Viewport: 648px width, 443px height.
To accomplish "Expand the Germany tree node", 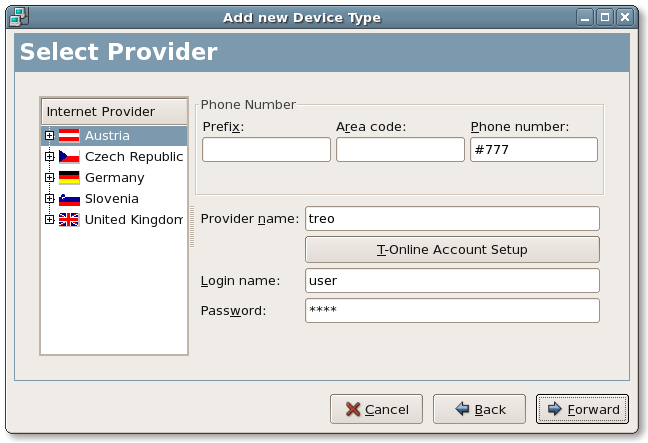I will coord(50,178).
